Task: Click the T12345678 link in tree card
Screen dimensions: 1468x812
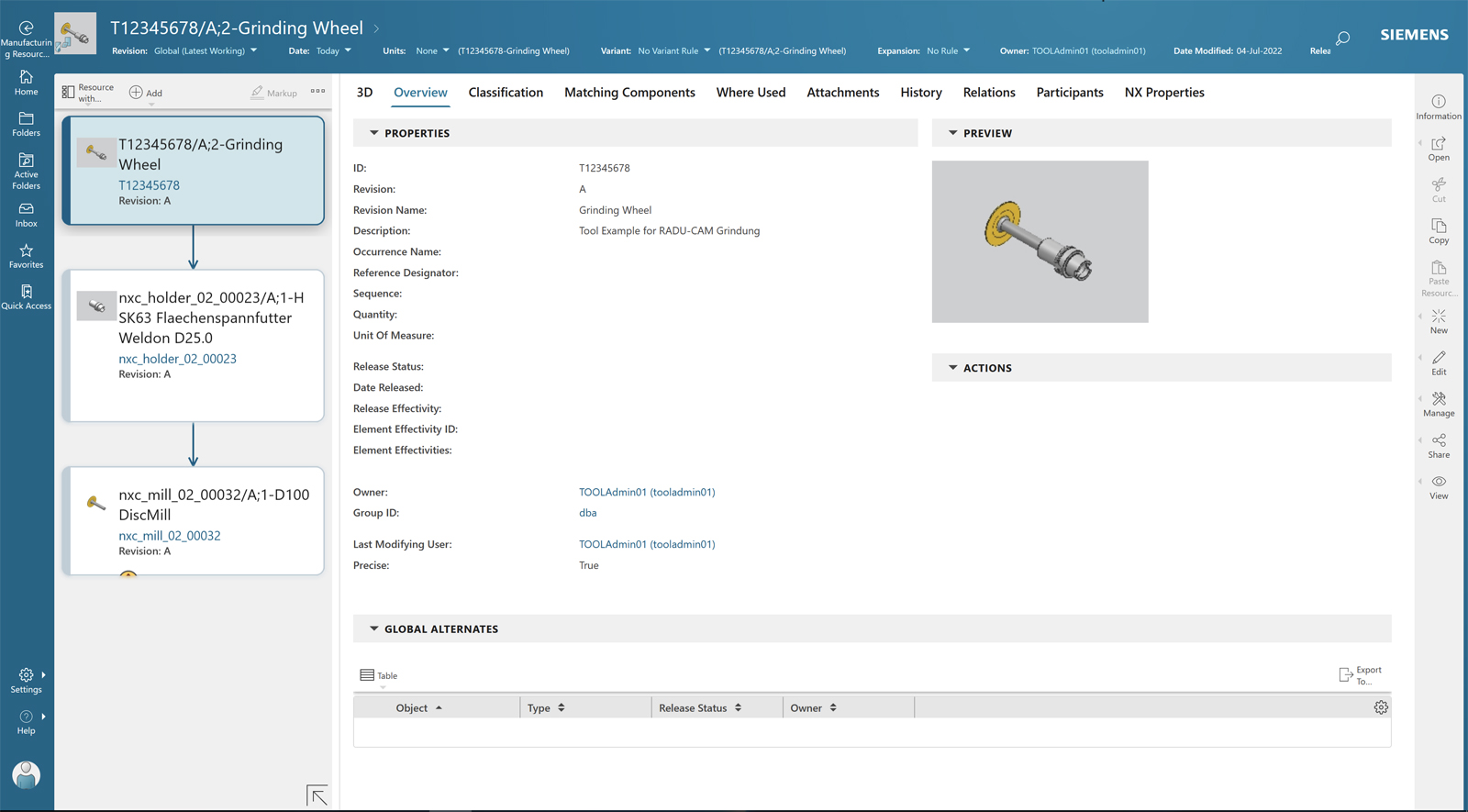Action: pos(149,185)
